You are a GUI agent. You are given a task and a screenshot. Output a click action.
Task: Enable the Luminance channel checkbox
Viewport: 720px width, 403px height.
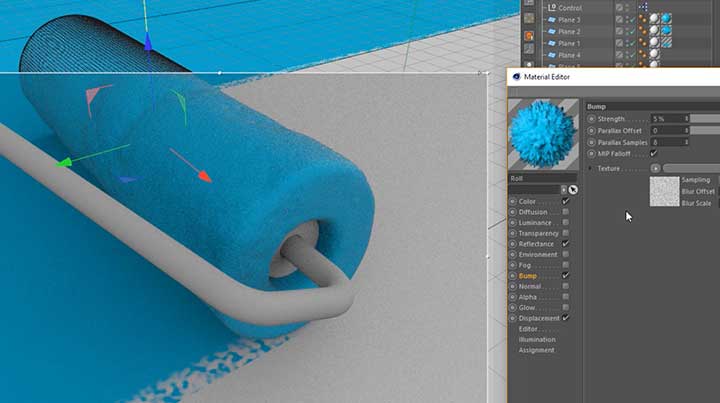coord(565,222)
